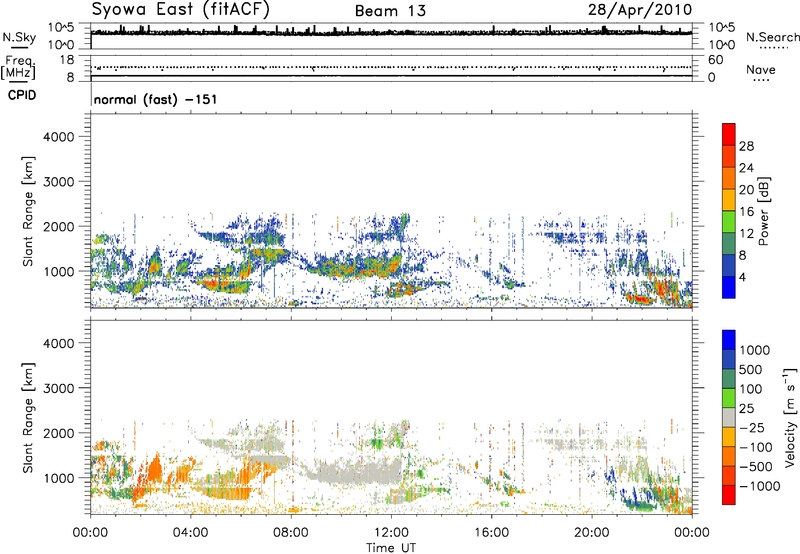Screen dimensions: 800x554
Task: Click the 'Syowa East (fitACF)' plot title
Action: point(180,9)
